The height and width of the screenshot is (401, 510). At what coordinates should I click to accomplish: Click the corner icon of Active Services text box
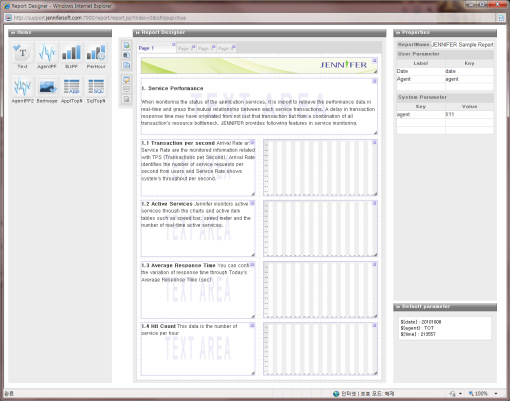(x=252, y=203)
